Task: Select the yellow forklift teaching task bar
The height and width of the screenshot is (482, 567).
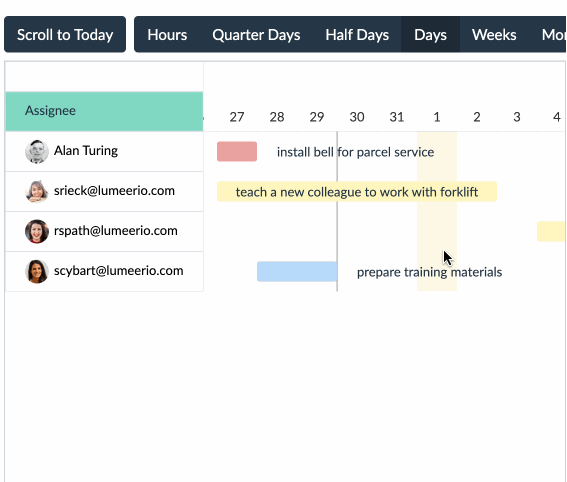Action: [x=357, y=192]
